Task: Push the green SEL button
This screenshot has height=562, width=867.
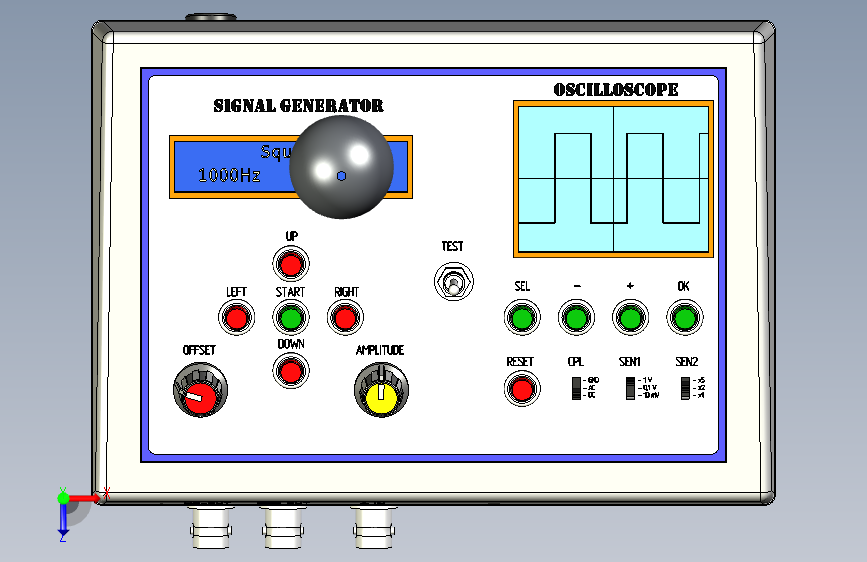Action: 523,318
